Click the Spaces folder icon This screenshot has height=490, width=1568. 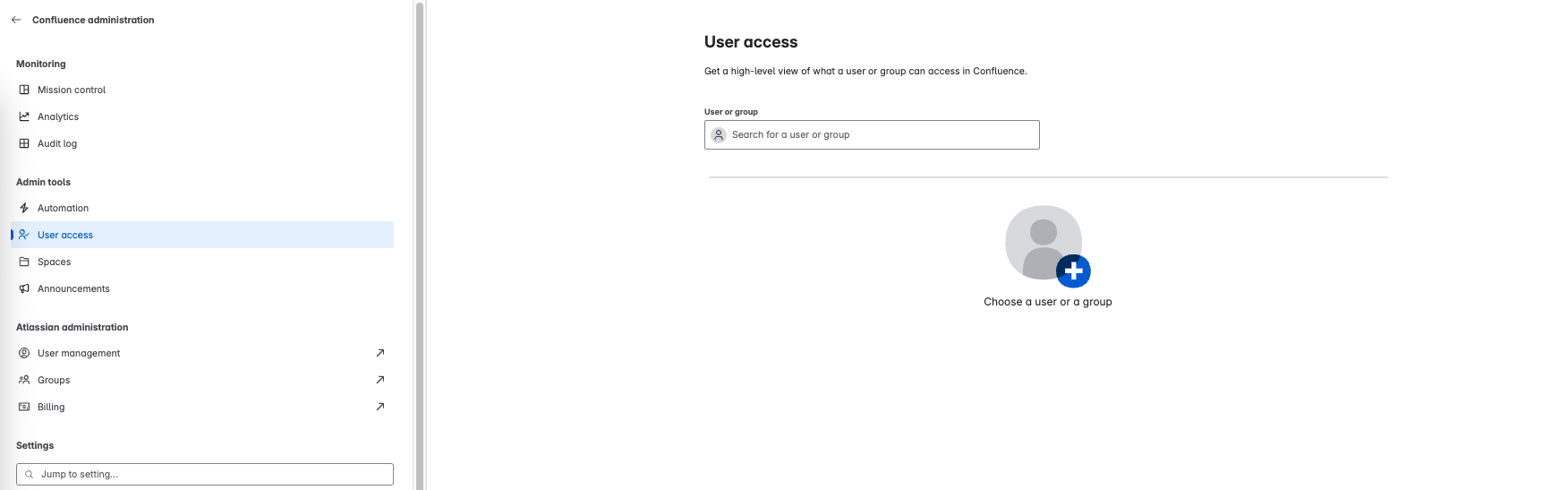pyautogui.click(x=24, y=262)
